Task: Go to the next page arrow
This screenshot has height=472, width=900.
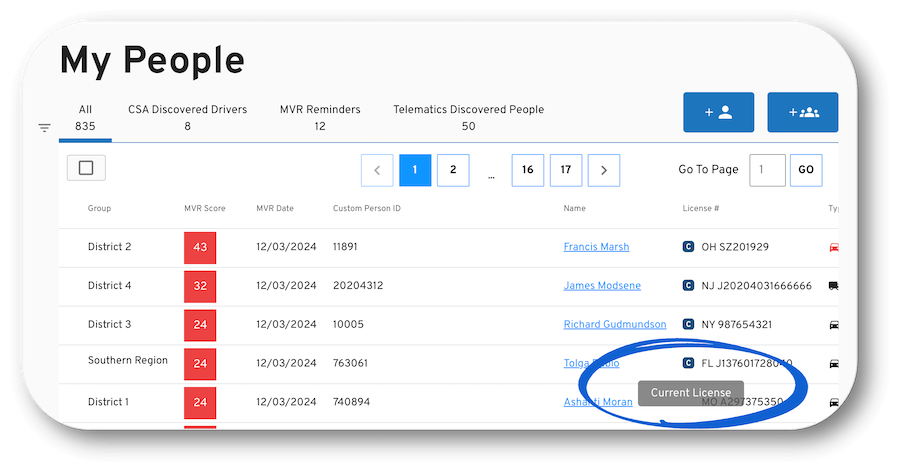Action: 604,170
